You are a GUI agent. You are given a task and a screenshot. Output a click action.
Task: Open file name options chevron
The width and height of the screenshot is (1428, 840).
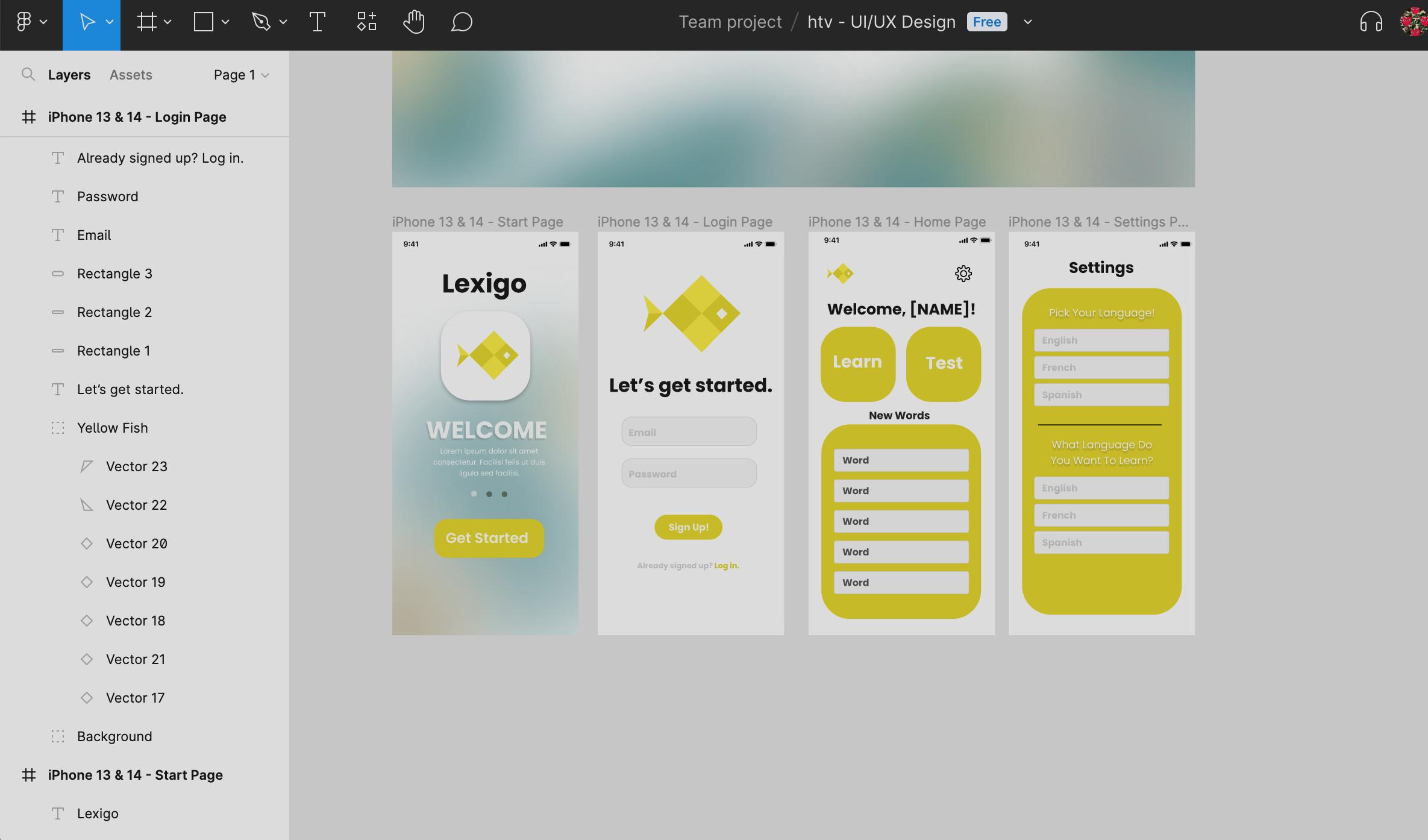pos(1028,22)
